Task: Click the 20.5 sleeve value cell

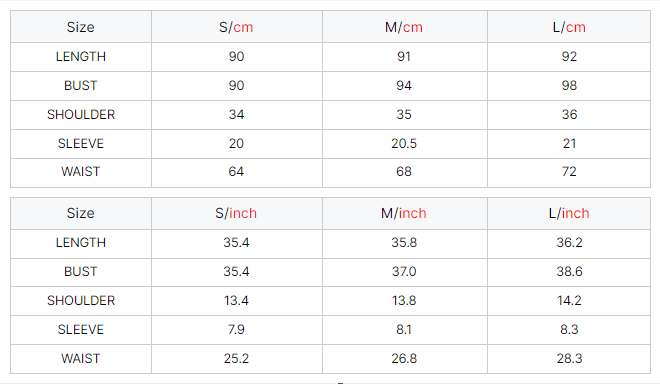Action: coord(404,144)
